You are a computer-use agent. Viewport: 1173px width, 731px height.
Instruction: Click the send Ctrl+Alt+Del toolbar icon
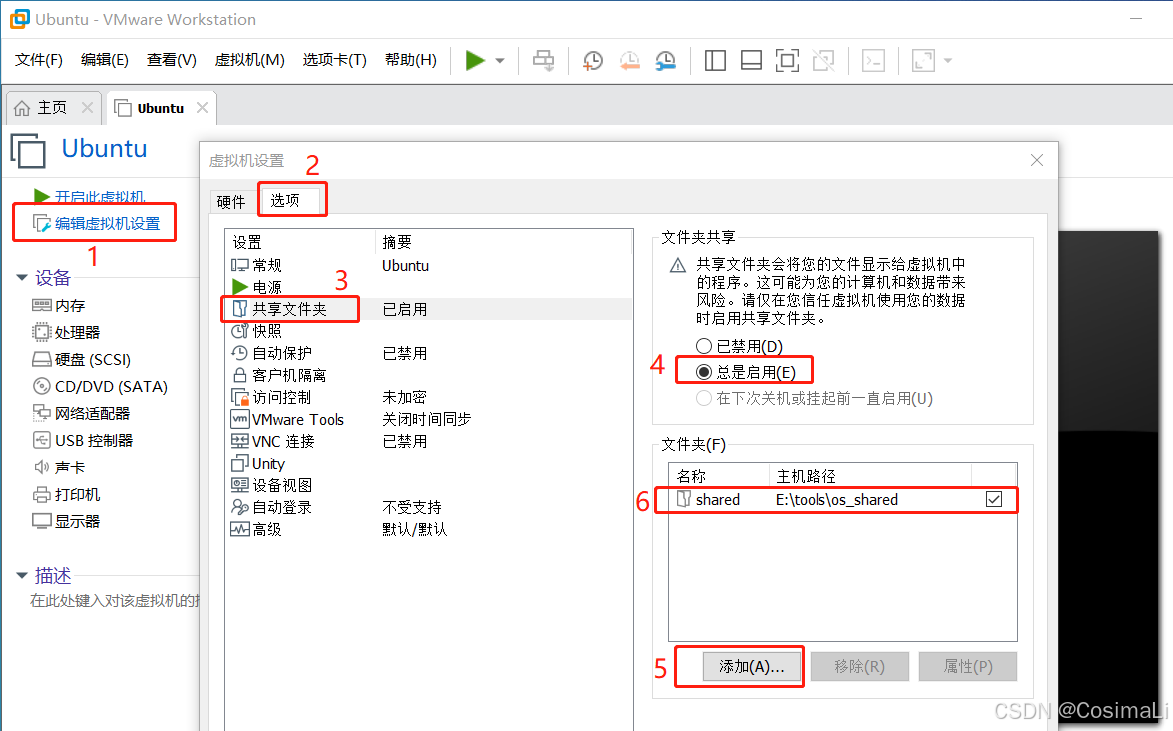pos(544,61)
